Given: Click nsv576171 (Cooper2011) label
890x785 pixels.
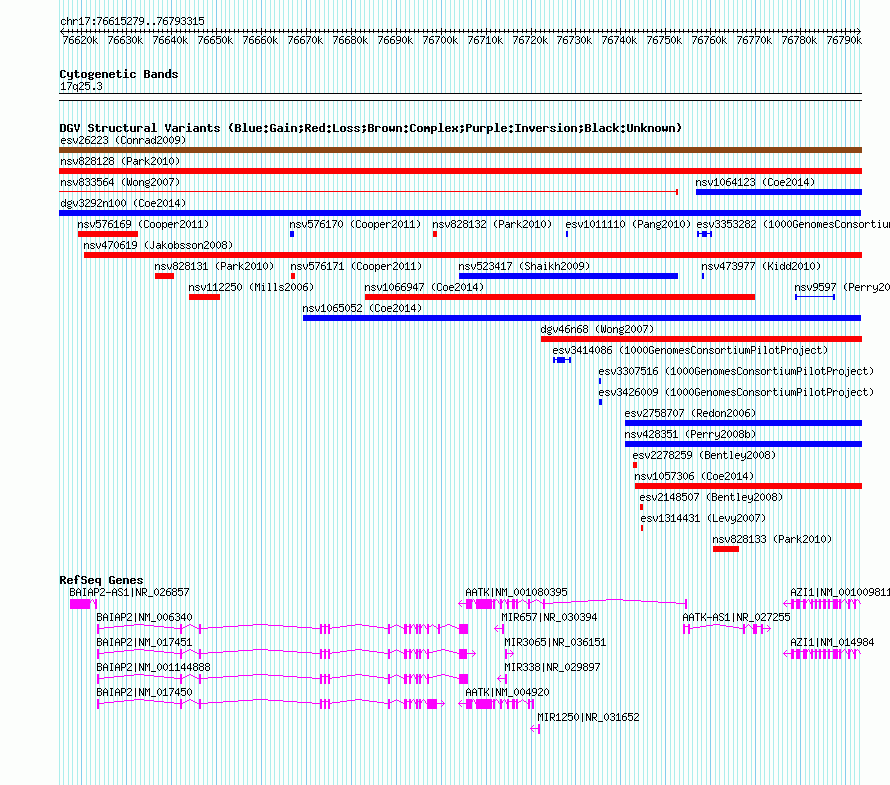Looking at the screenshot, I should (x=356, y=266).
